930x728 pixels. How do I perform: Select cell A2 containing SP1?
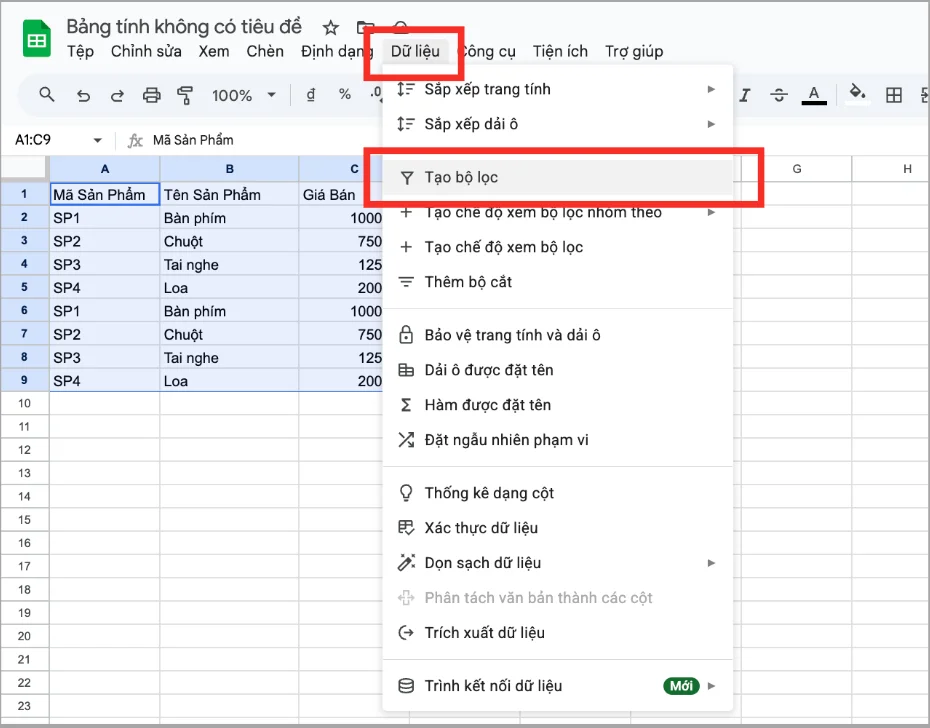pyautogui.click(x=104, y=218)
